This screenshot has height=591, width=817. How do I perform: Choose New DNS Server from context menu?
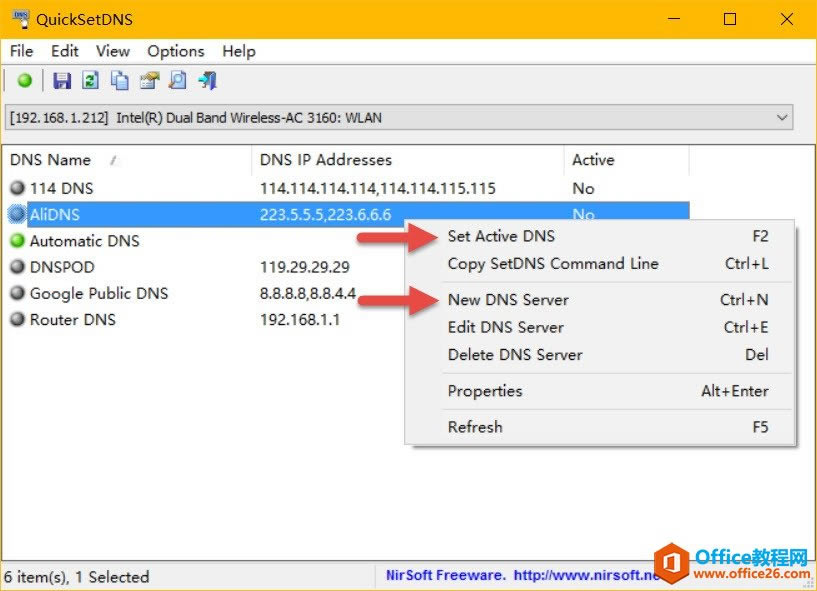600,300
